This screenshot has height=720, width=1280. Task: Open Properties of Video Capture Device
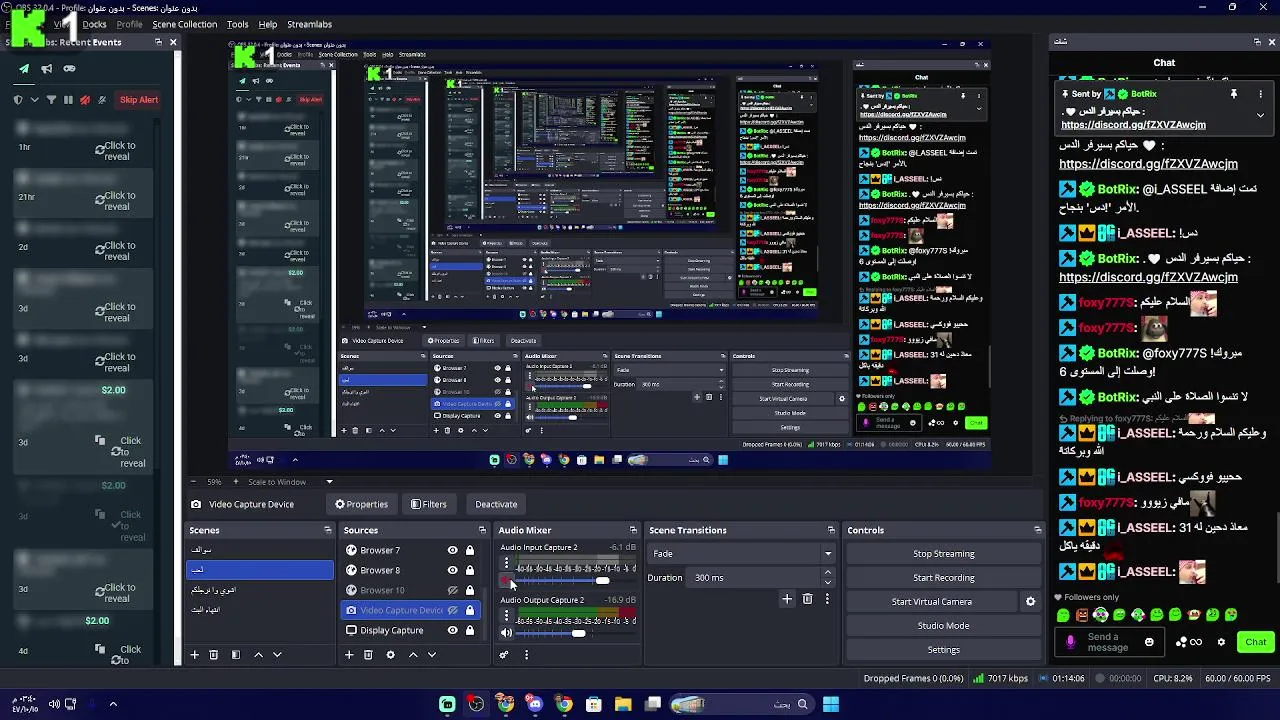(361, 504)
